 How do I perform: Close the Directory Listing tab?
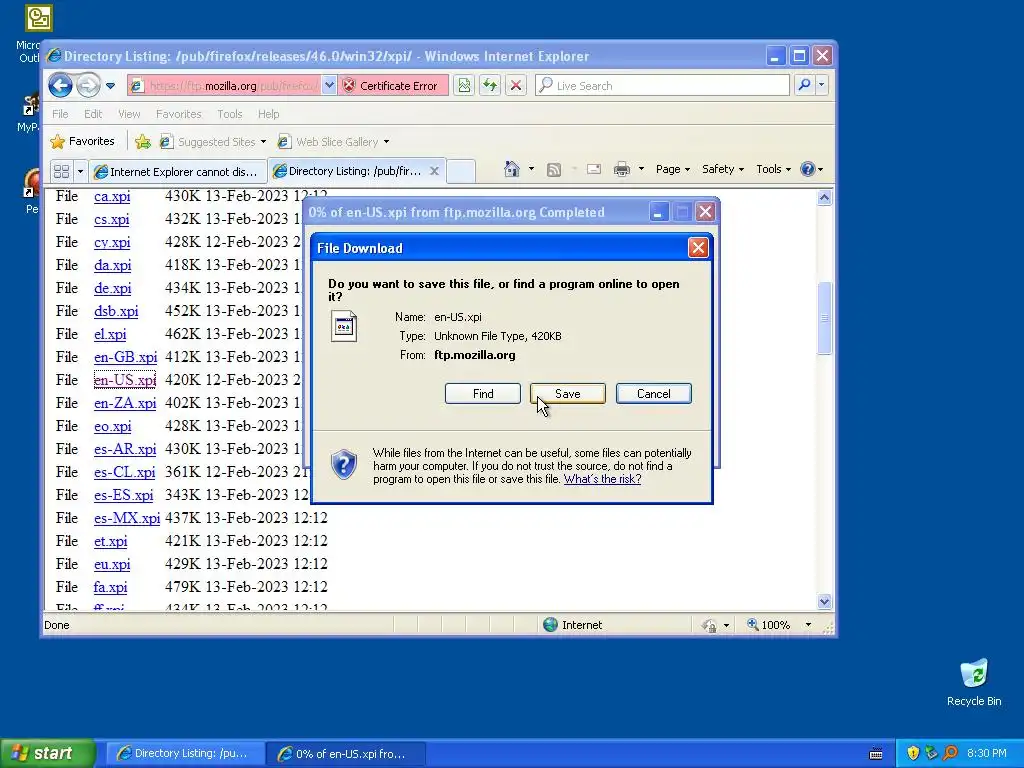tap(434, 171)
